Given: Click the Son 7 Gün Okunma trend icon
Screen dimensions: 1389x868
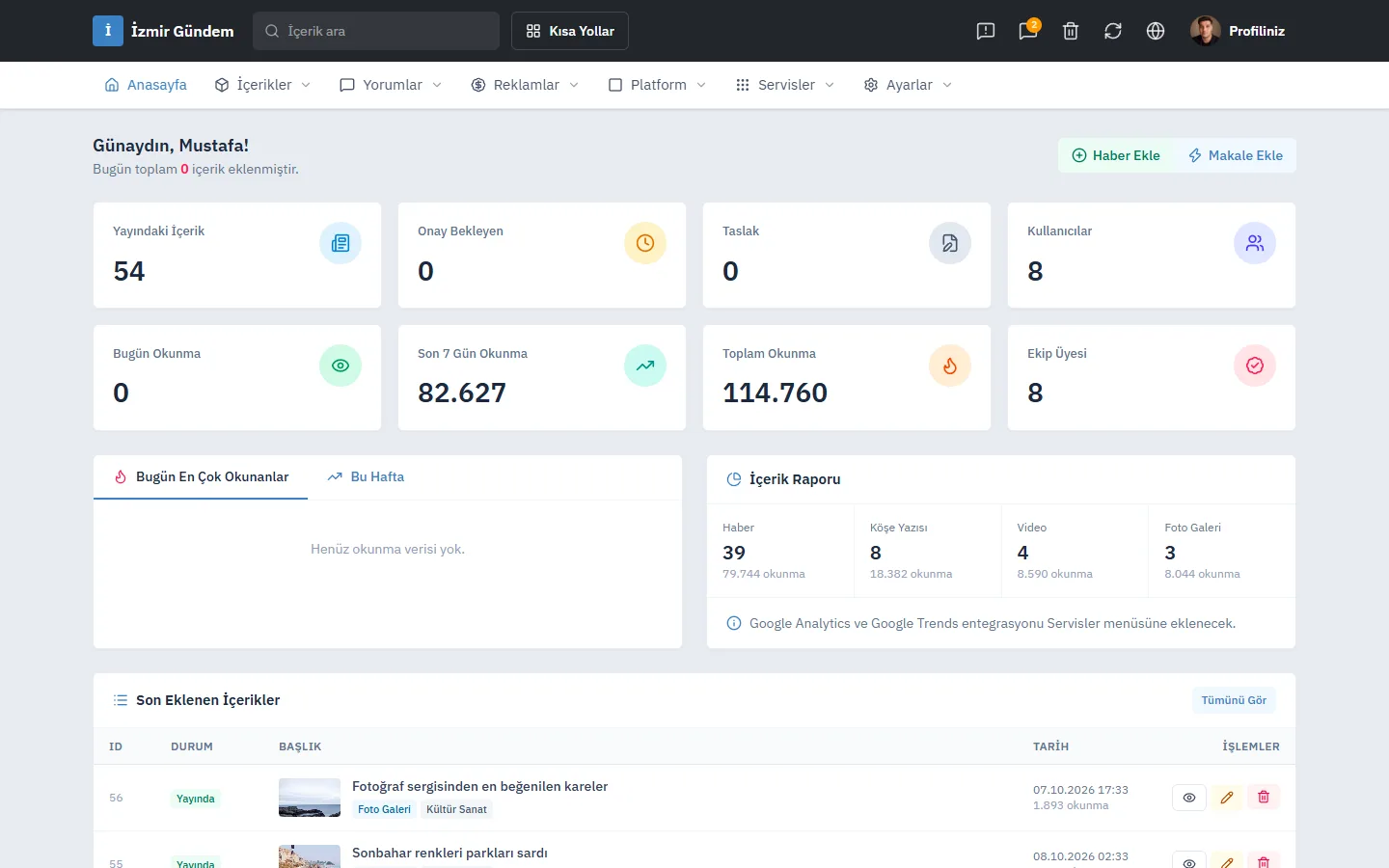Looking at the screenshot, I should [645, 366].
